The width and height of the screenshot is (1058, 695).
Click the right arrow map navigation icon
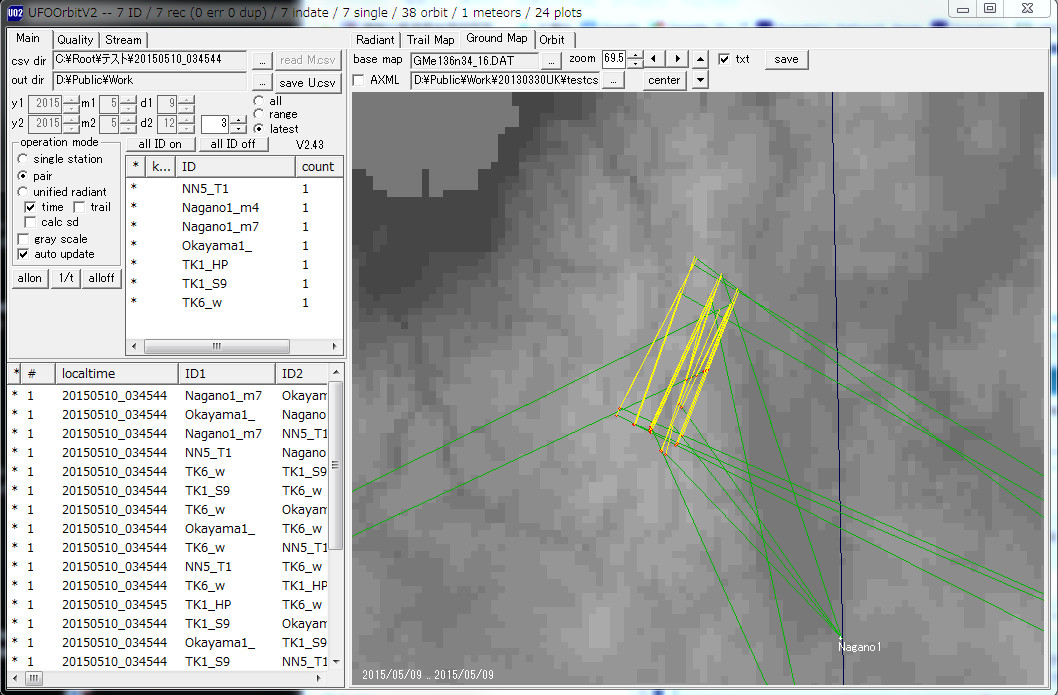(x=676, y=58)
